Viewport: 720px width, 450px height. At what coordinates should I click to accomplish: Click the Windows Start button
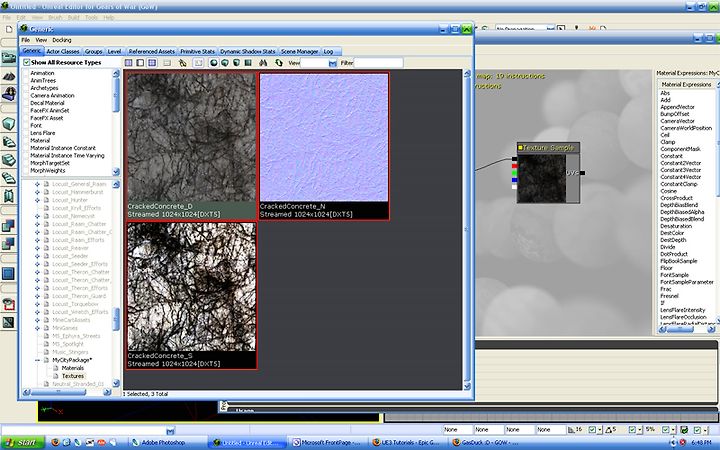click(x=22, y=443)
